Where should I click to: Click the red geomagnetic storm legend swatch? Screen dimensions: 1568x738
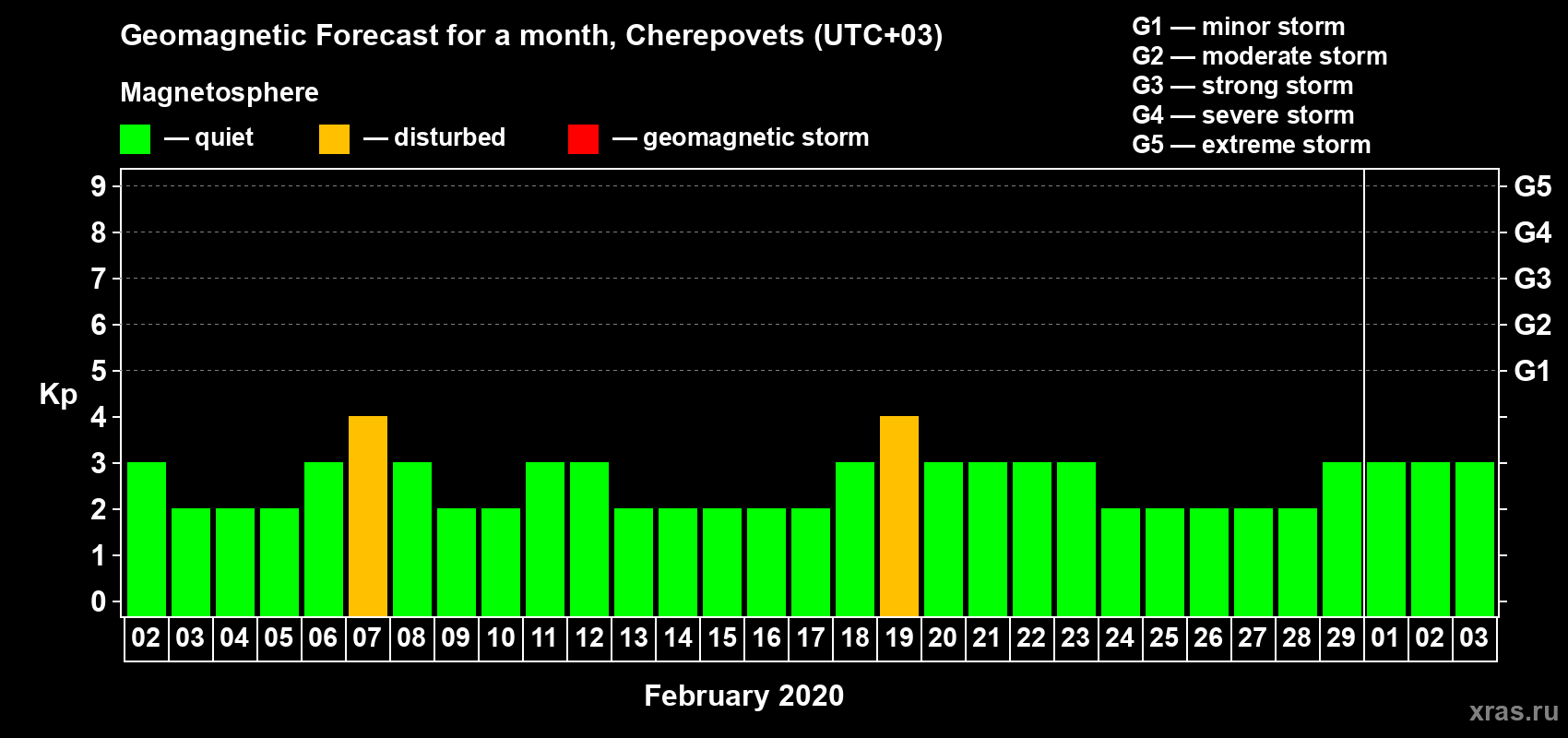coord(583,139)
